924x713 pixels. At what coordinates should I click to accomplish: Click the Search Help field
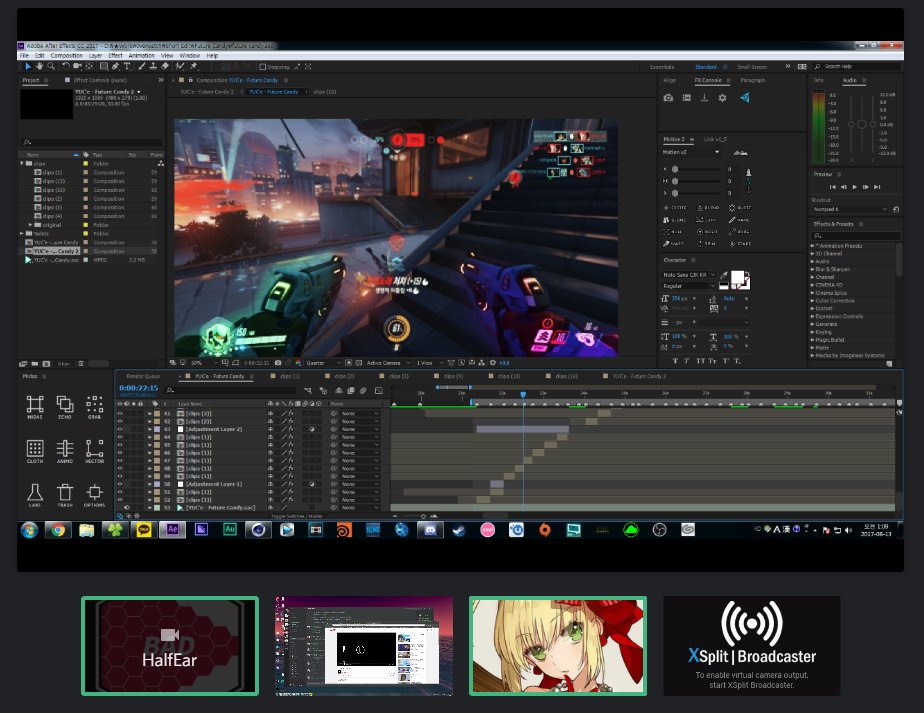pyautogui.click(x=860, y=67)
